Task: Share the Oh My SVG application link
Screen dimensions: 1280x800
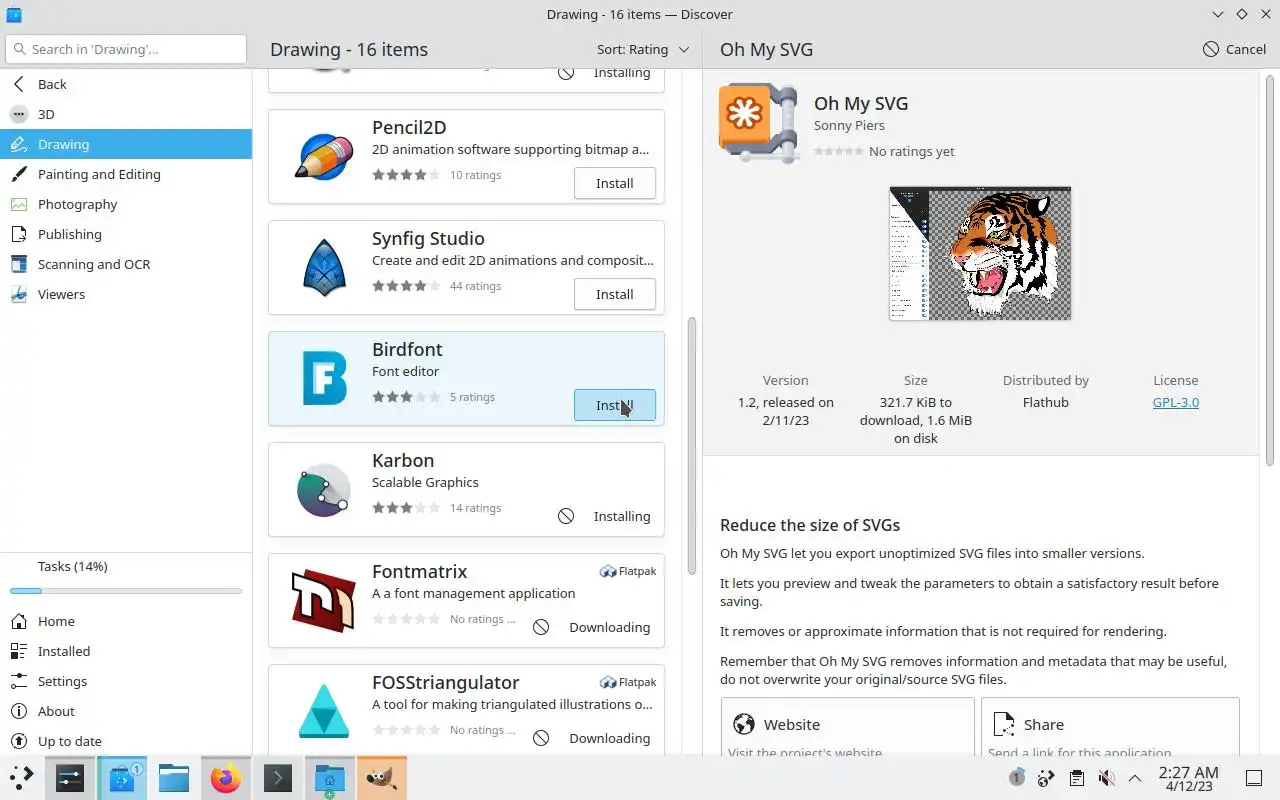Action: tap(1110, 727)
